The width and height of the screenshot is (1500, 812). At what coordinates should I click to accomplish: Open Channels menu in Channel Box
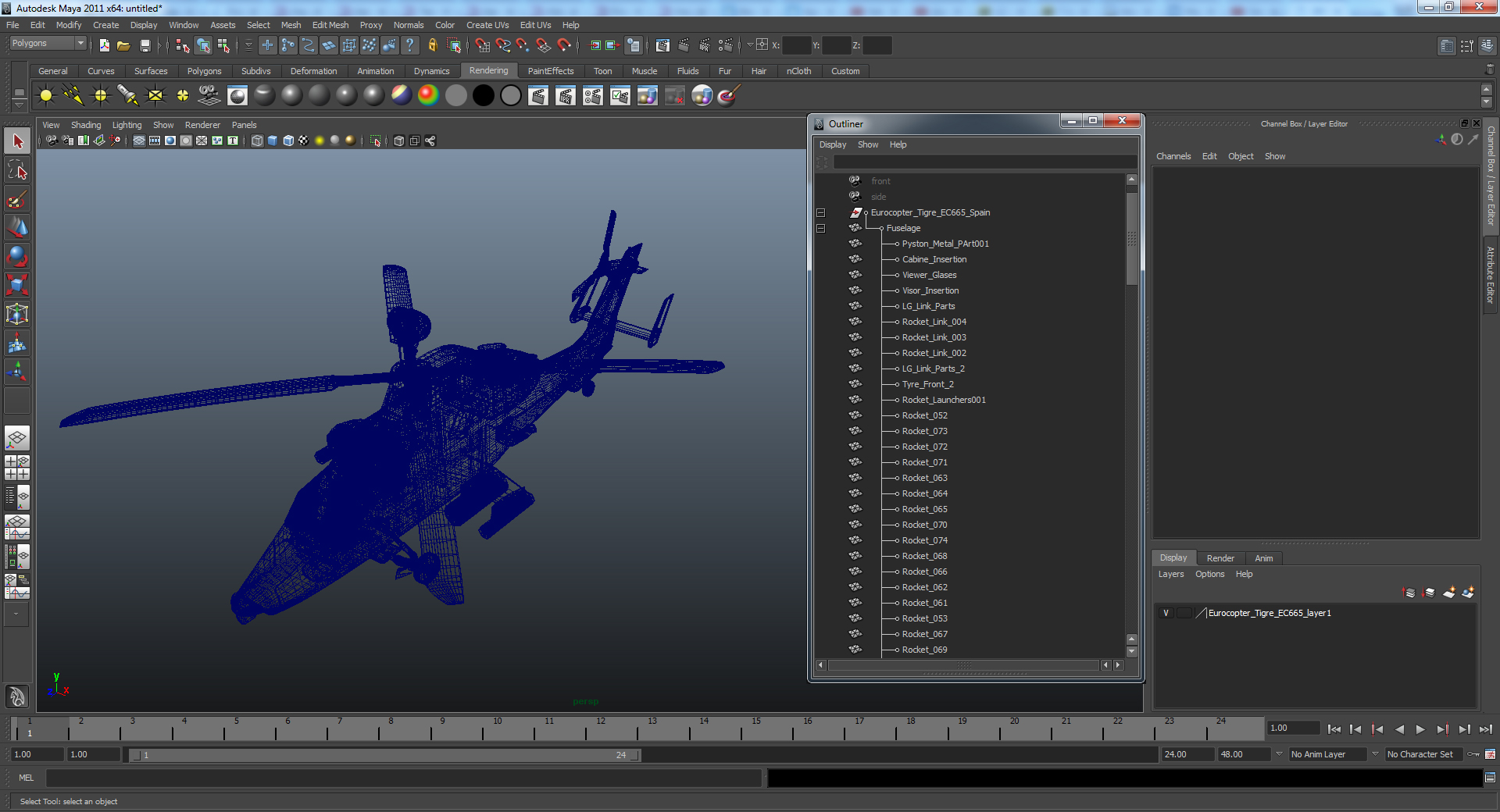[1173, 156]
